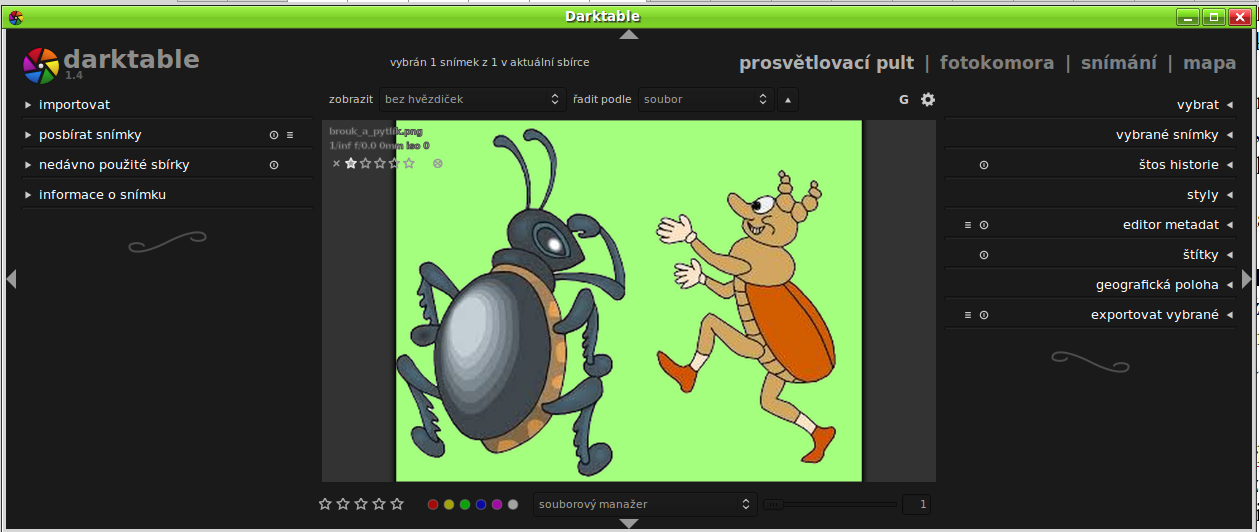Image resolution: width=1259 pixels, height=532 pixels.
Task: Switch to 'fotokomora' view
Action: click(x=997, y=63)
